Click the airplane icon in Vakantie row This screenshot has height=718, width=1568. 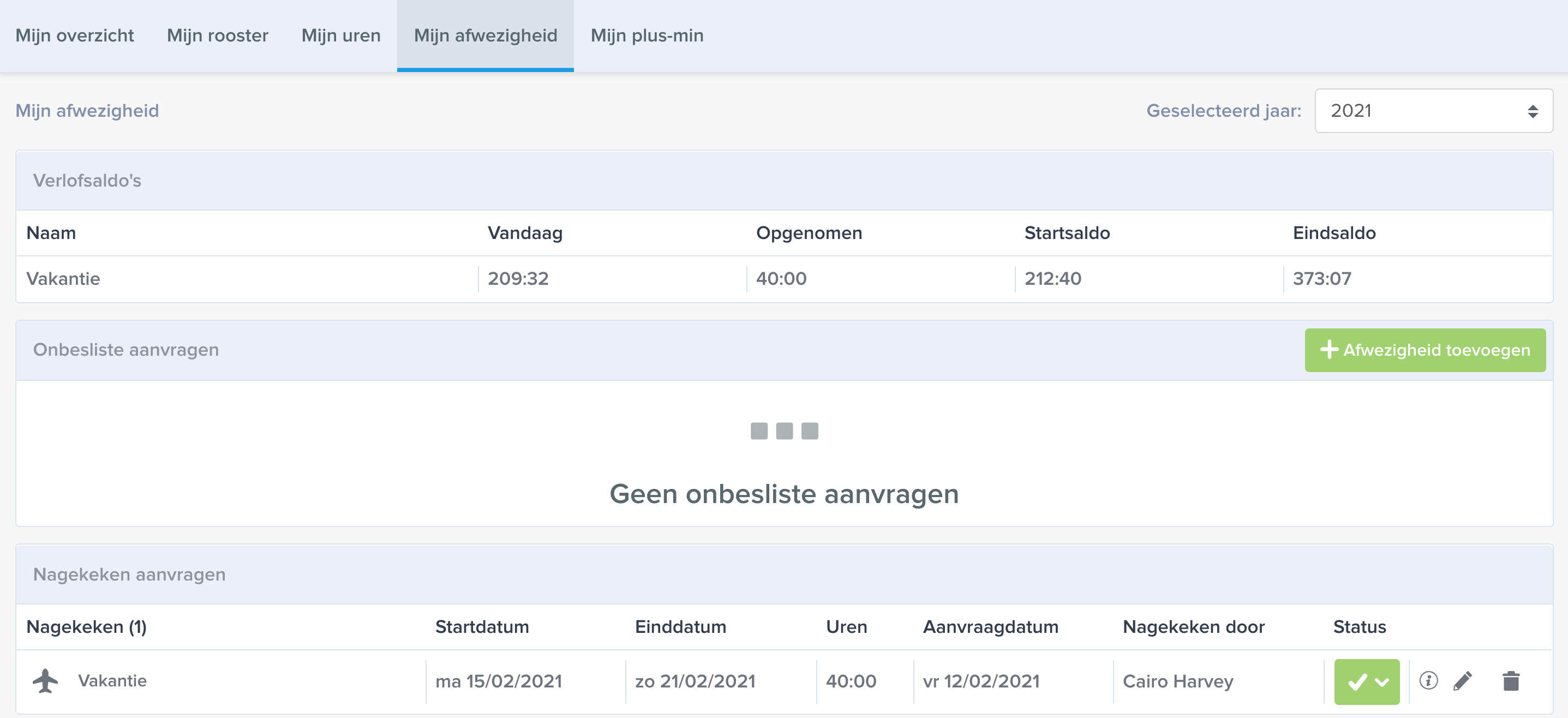[x=45, y=680]
